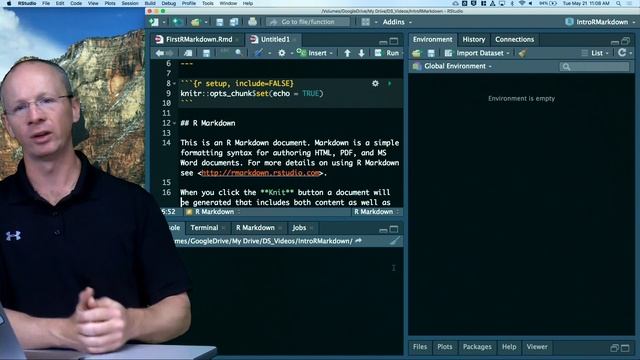Switch to the R Markdown console tab
640x360 pixels.
tap(256, 228)
